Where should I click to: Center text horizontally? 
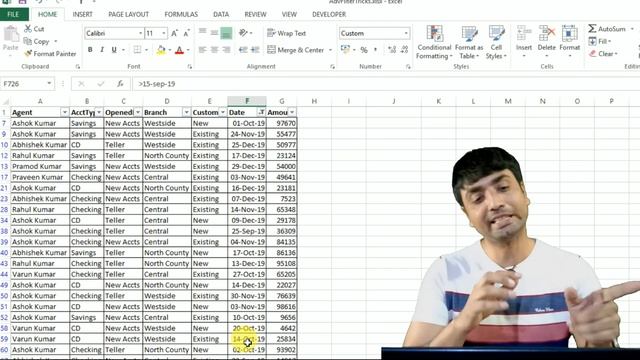click(x=214, y=50)
